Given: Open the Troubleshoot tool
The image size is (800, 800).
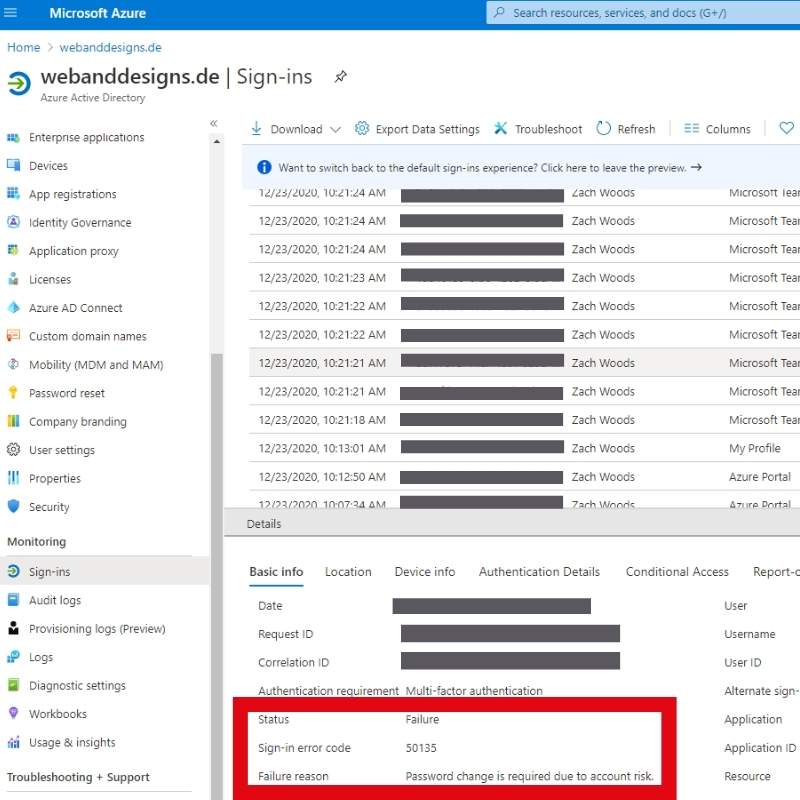Looking at the screenshot, I should (538, 129).
